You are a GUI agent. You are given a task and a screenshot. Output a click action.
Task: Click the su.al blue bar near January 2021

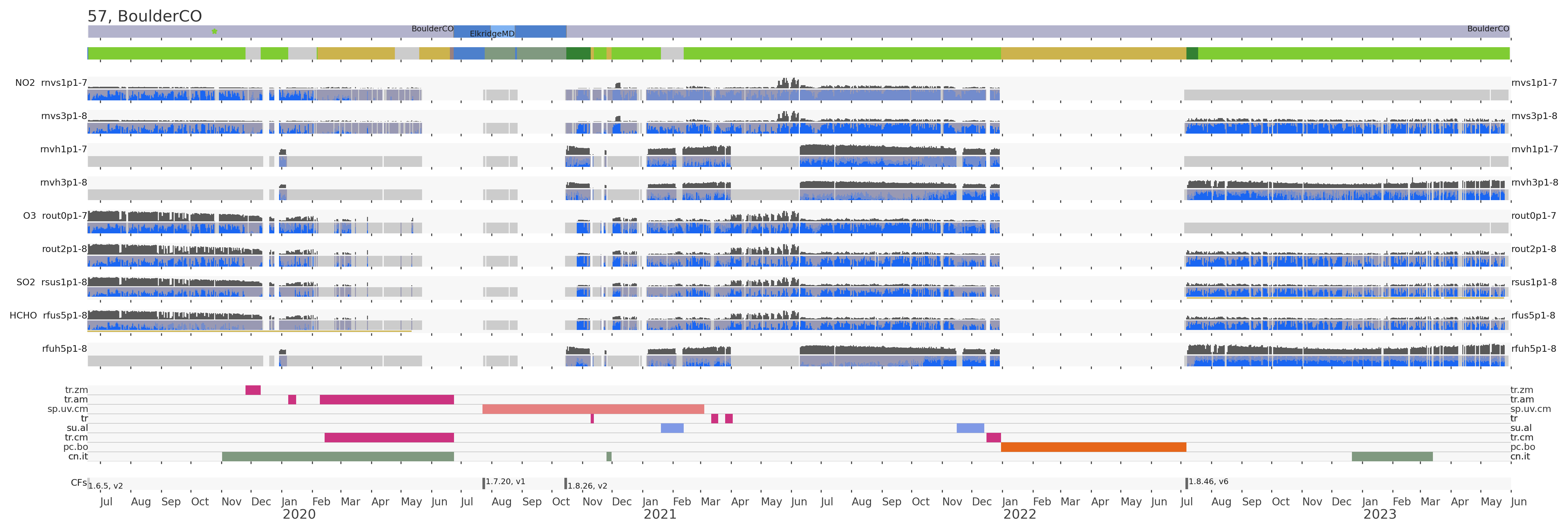(x=672, y=428)
